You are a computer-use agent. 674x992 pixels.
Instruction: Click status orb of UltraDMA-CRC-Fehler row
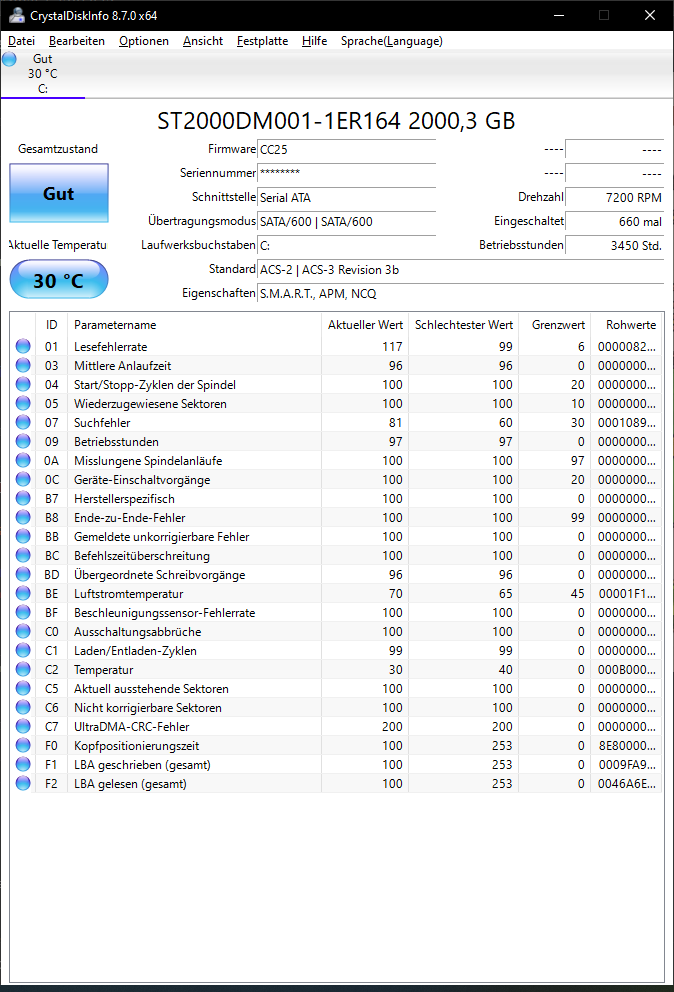23,726
